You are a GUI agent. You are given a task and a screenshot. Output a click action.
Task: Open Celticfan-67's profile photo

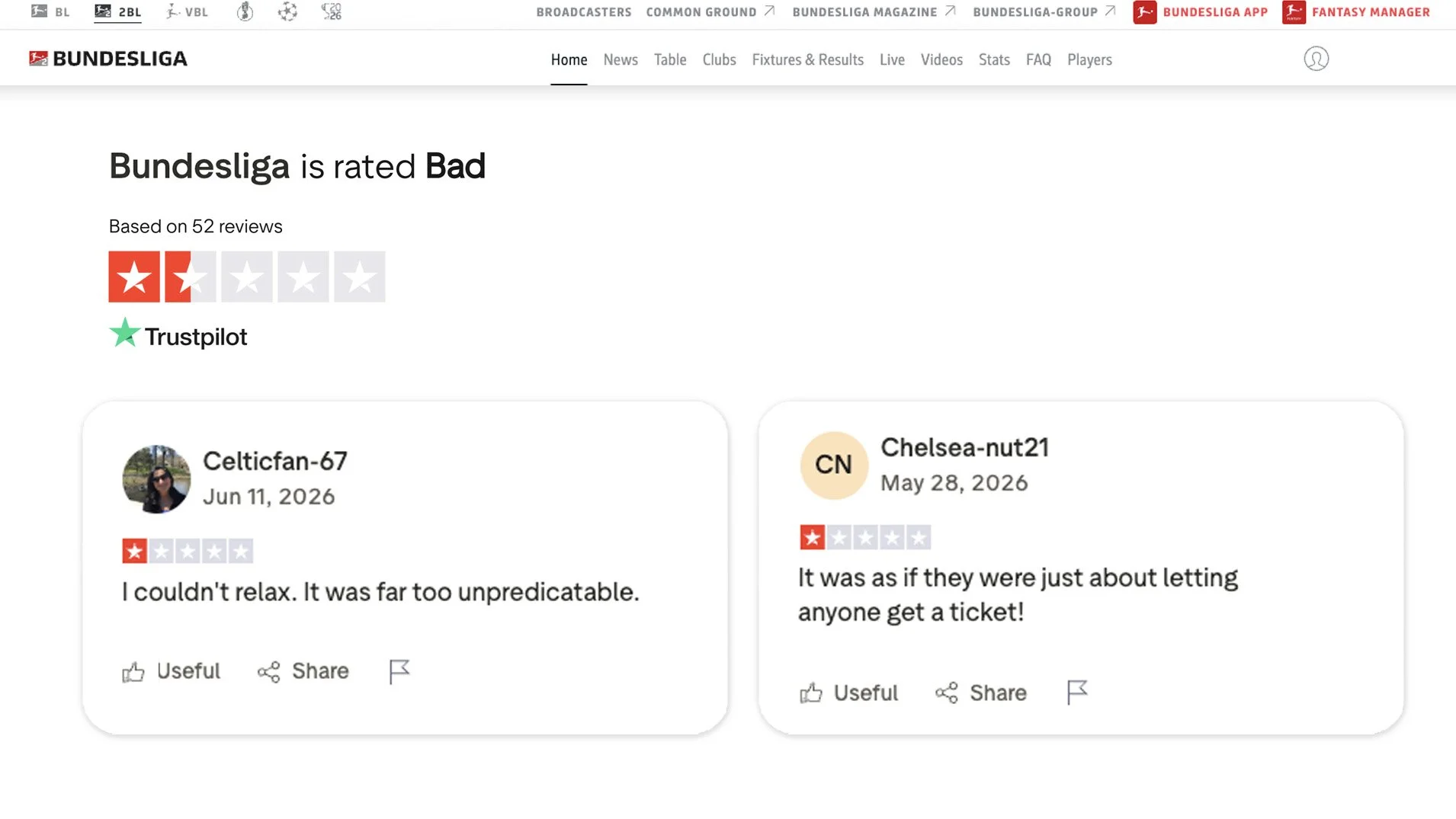[x=156, y=479]
